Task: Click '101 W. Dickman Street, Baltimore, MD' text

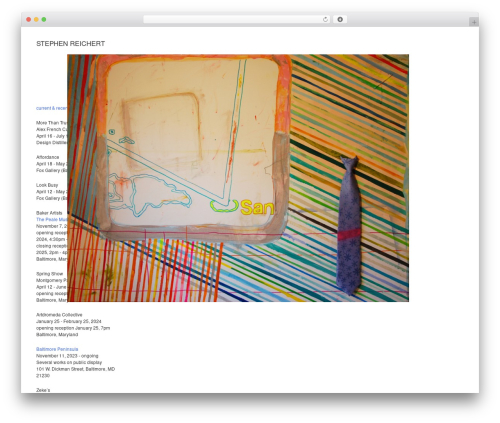Action: [75, 369]
